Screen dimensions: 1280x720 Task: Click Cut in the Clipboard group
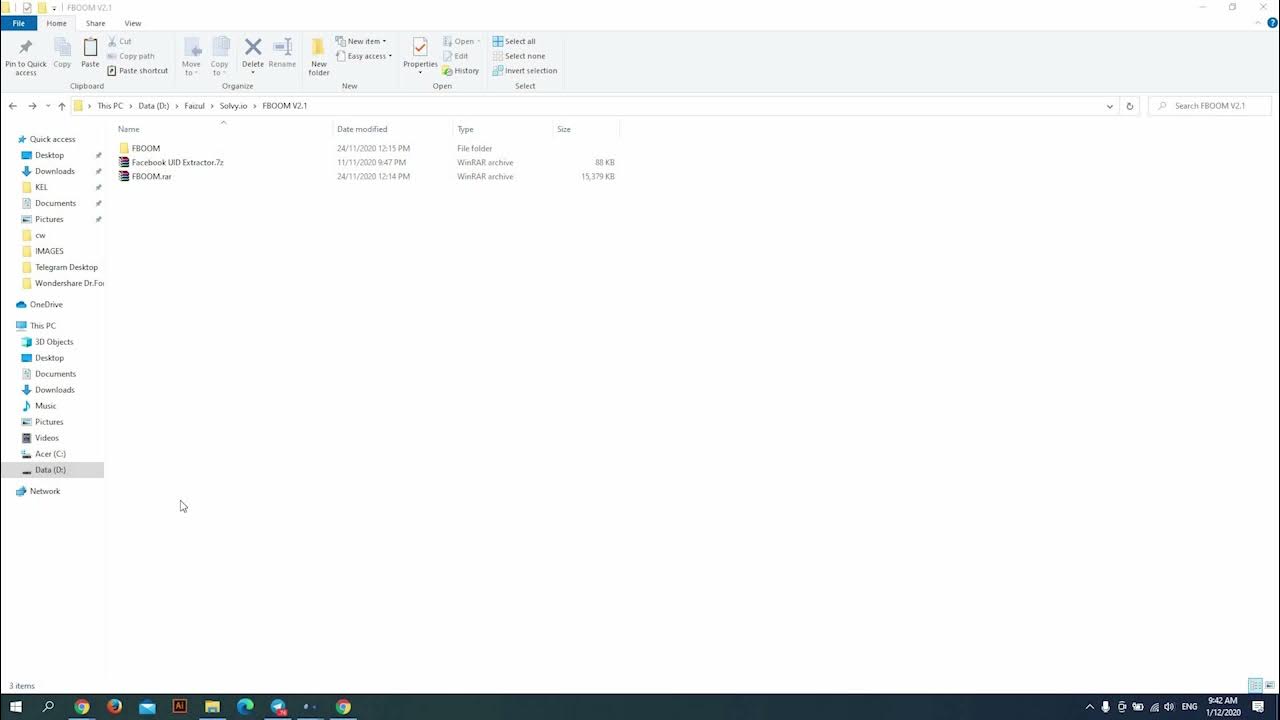click(119, 41)
